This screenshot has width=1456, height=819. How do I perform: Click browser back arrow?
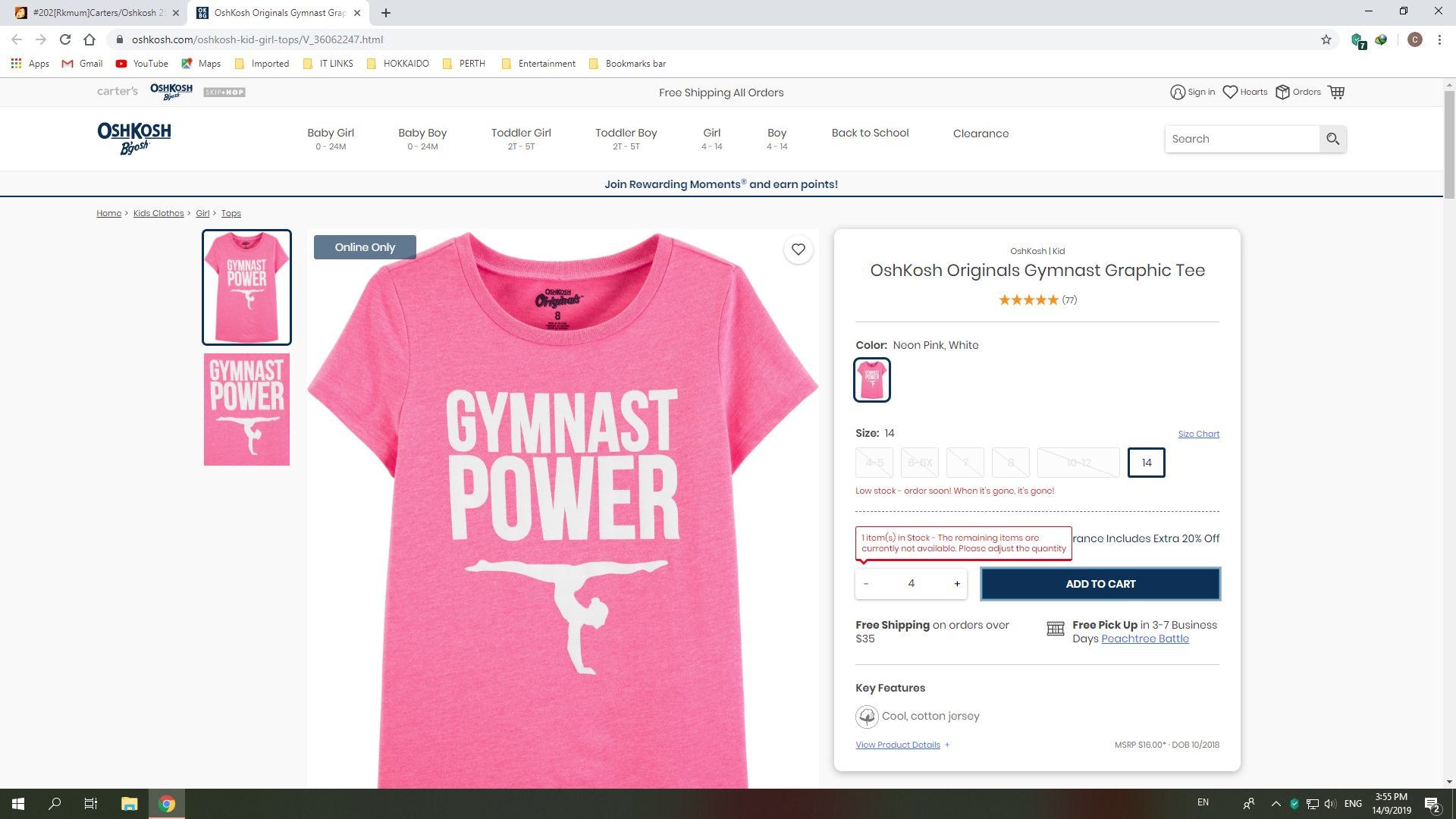coord(17,39)
